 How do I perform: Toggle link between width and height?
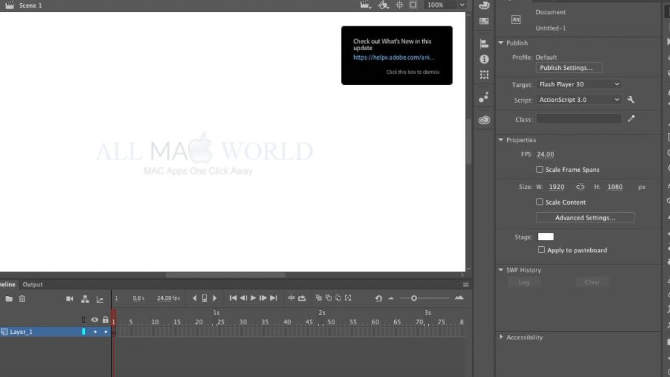point(580,187)
